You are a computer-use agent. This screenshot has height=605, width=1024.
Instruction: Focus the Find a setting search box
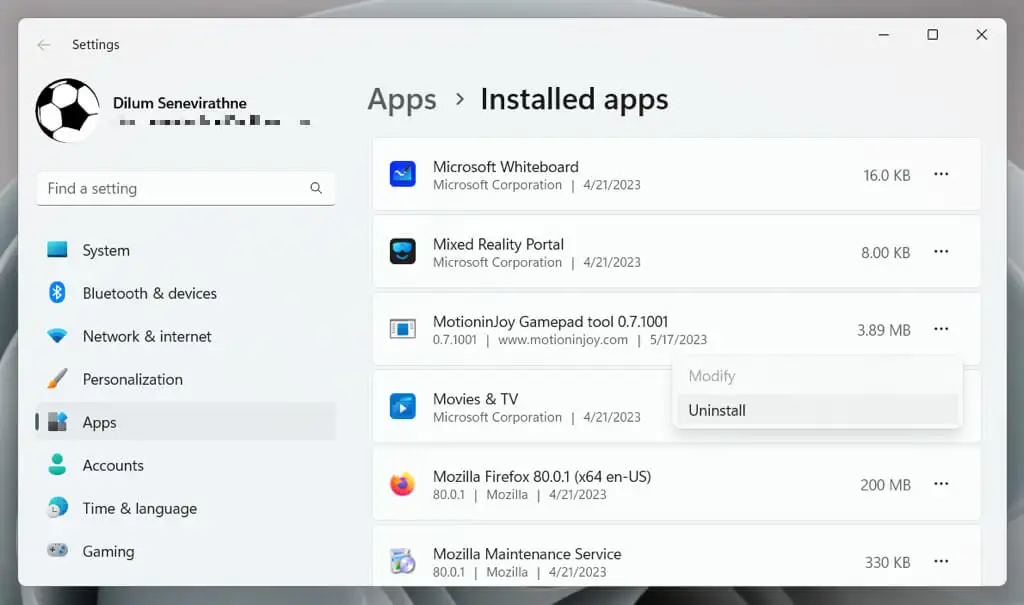(175, 188)
